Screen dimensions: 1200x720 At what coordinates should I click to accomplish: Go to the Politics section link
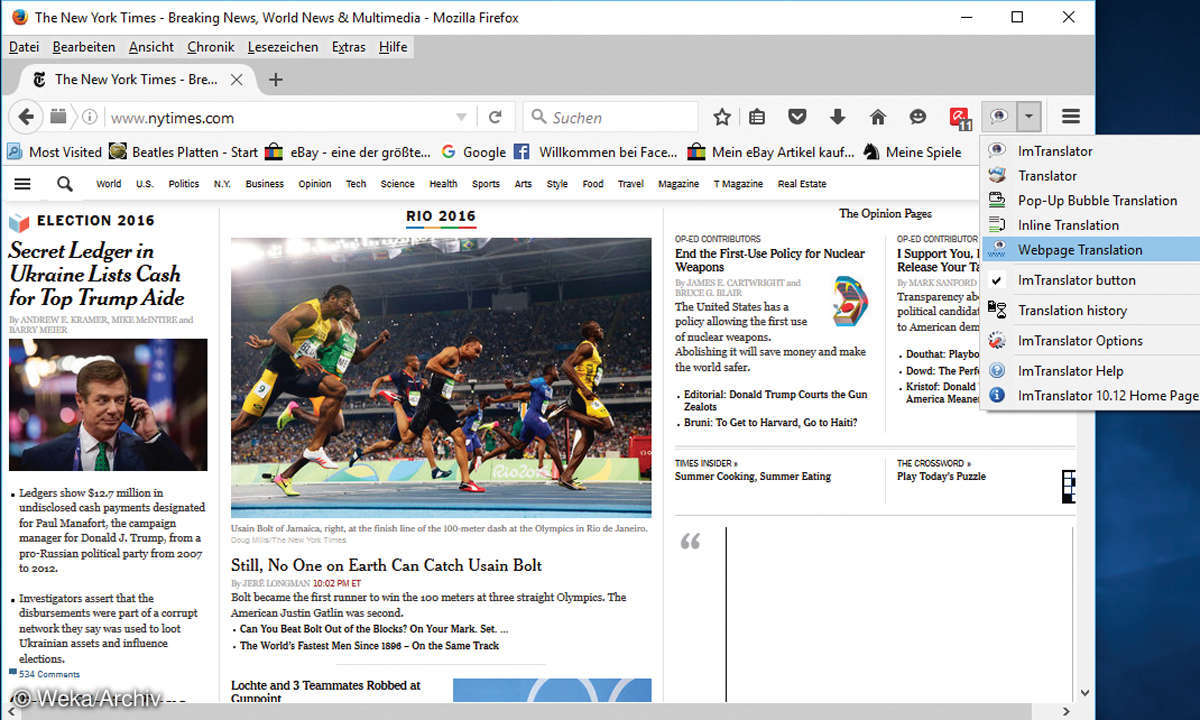(184, 184)
